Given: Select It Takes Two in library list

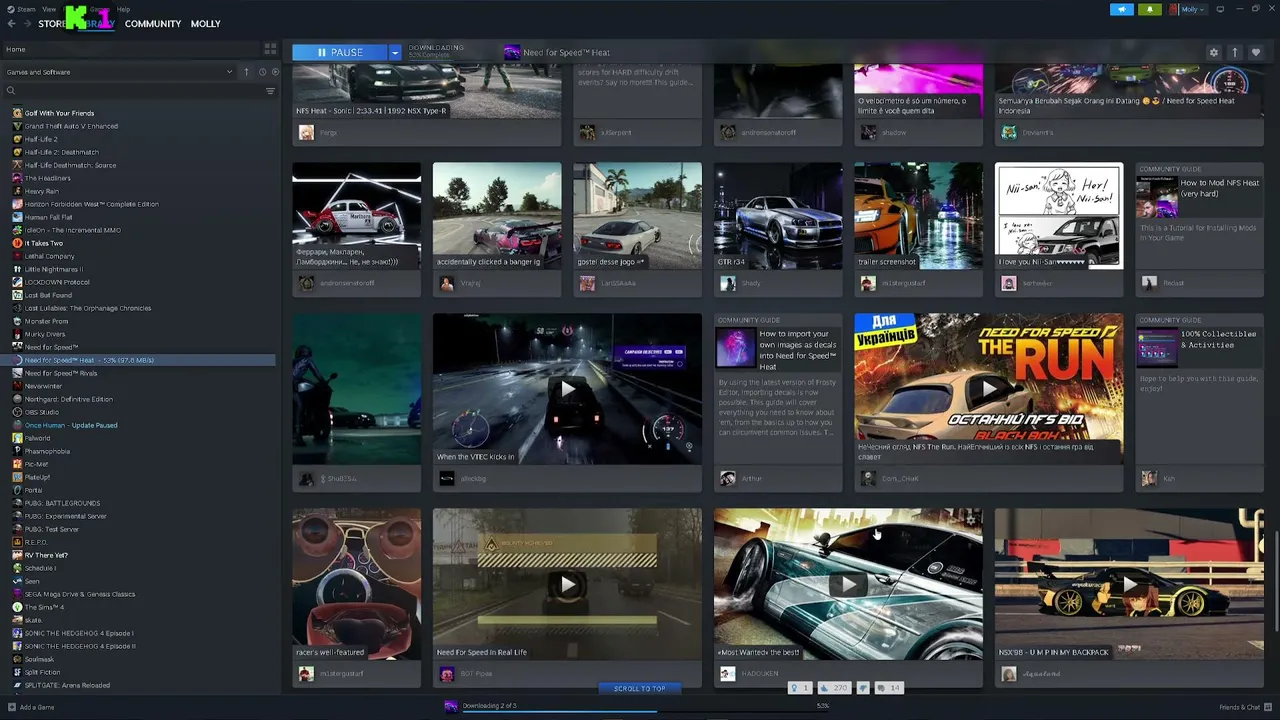Looking at the screenshot, I should click(x=44, y=243).
